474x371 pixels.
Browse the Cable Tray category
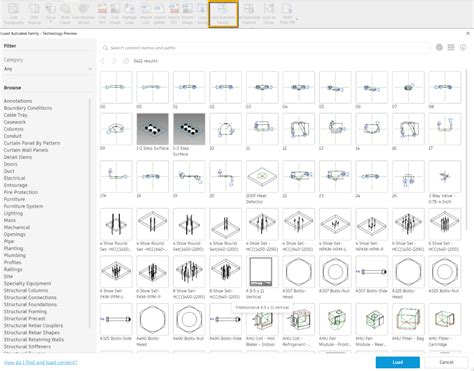(16, 115)
